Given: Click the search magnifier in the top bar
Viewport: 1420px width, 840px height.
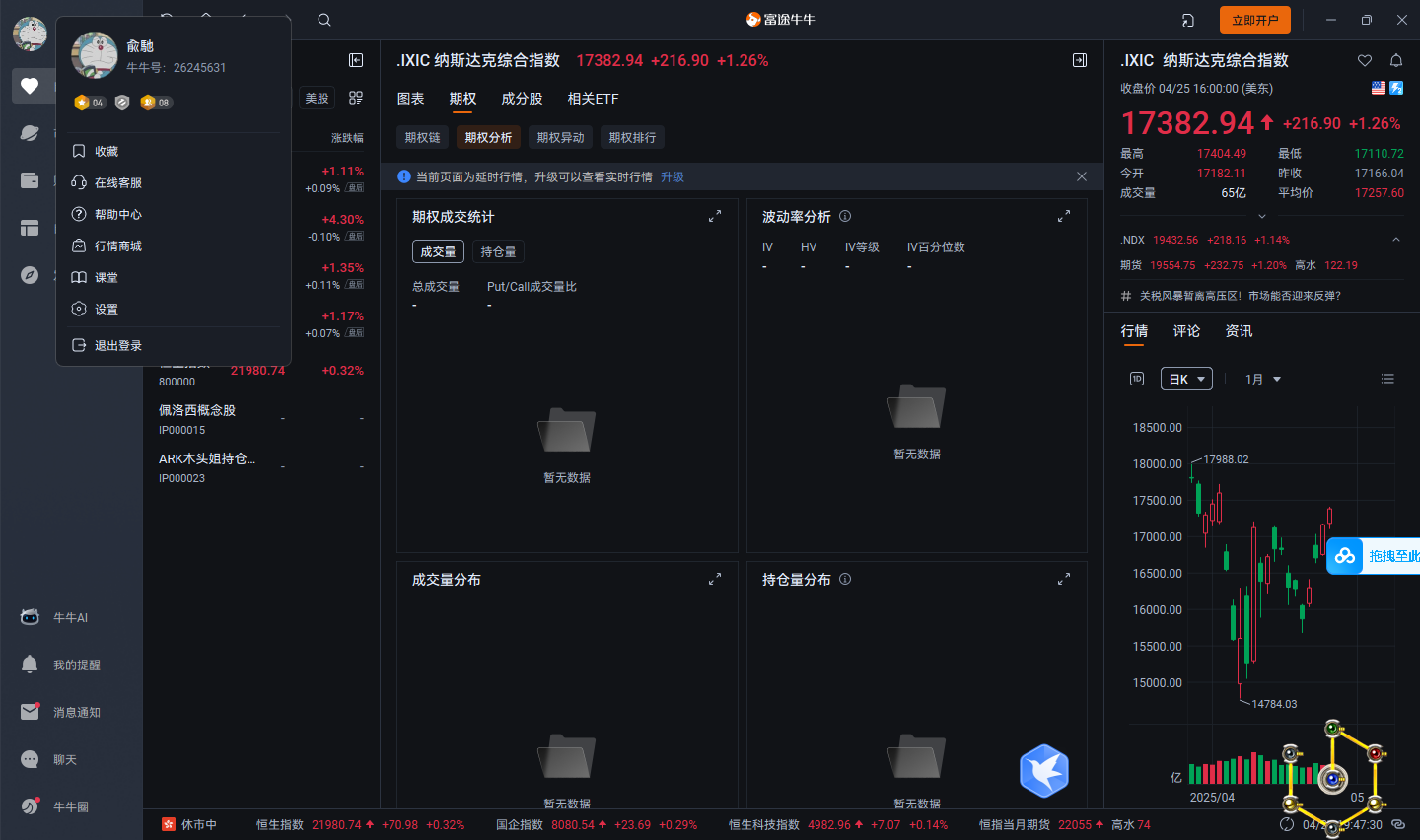Looking at the screenshot, I should tap(324, 20).
